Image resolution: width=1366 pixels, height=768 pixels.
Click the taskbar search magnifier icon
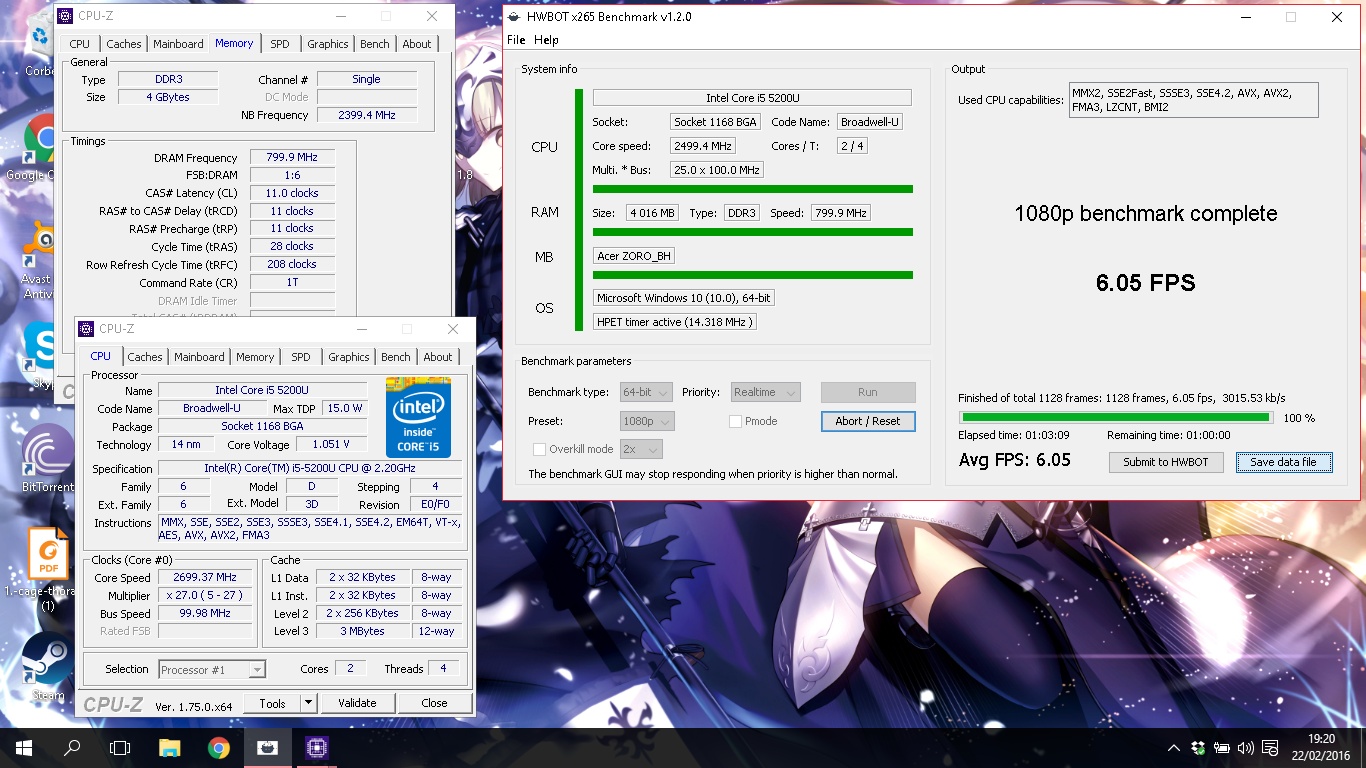point(72,747)
